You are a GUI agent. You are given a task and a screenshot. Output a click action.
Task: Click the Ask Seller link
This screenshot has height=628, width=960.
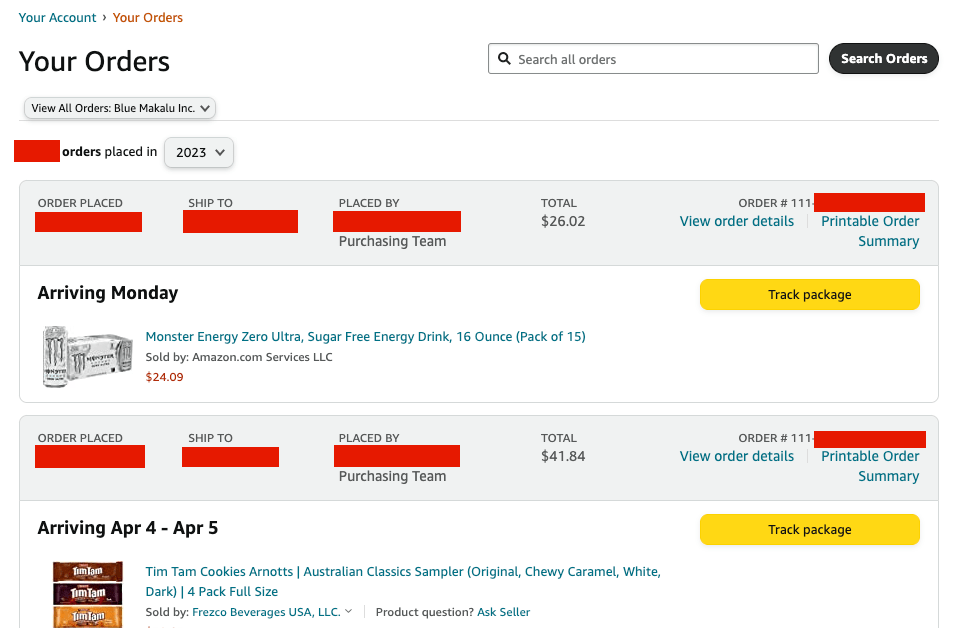pos(503,612)
